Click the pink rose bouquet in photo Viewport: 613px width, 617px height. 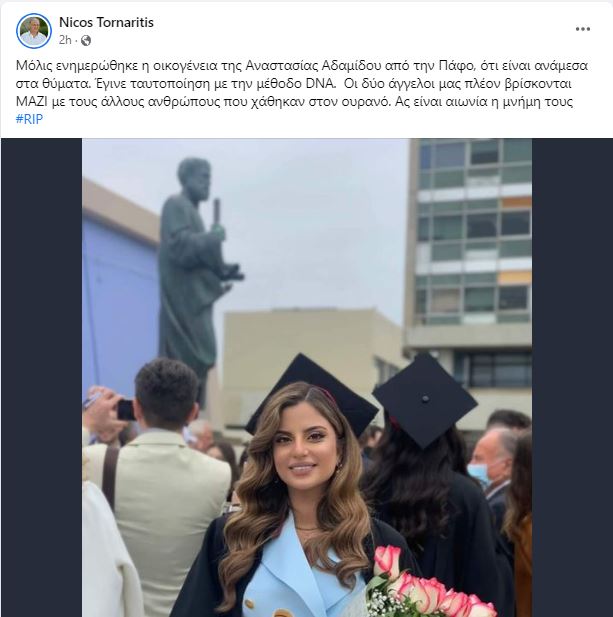point(427,584)
